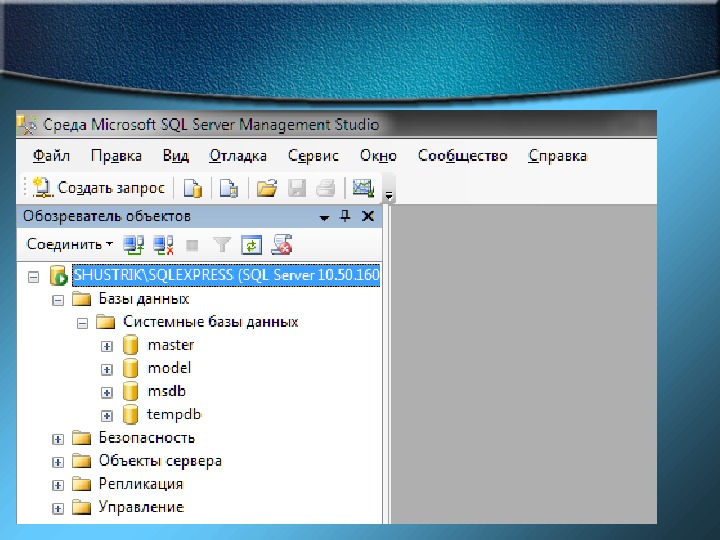Open the Вид menu
The image size is (720, 540).
click(x=176, y=156)
